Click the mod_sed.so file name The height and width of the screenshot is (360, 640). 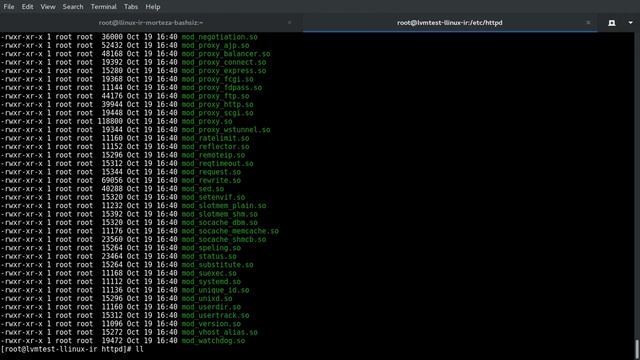[x=203, y=189]
